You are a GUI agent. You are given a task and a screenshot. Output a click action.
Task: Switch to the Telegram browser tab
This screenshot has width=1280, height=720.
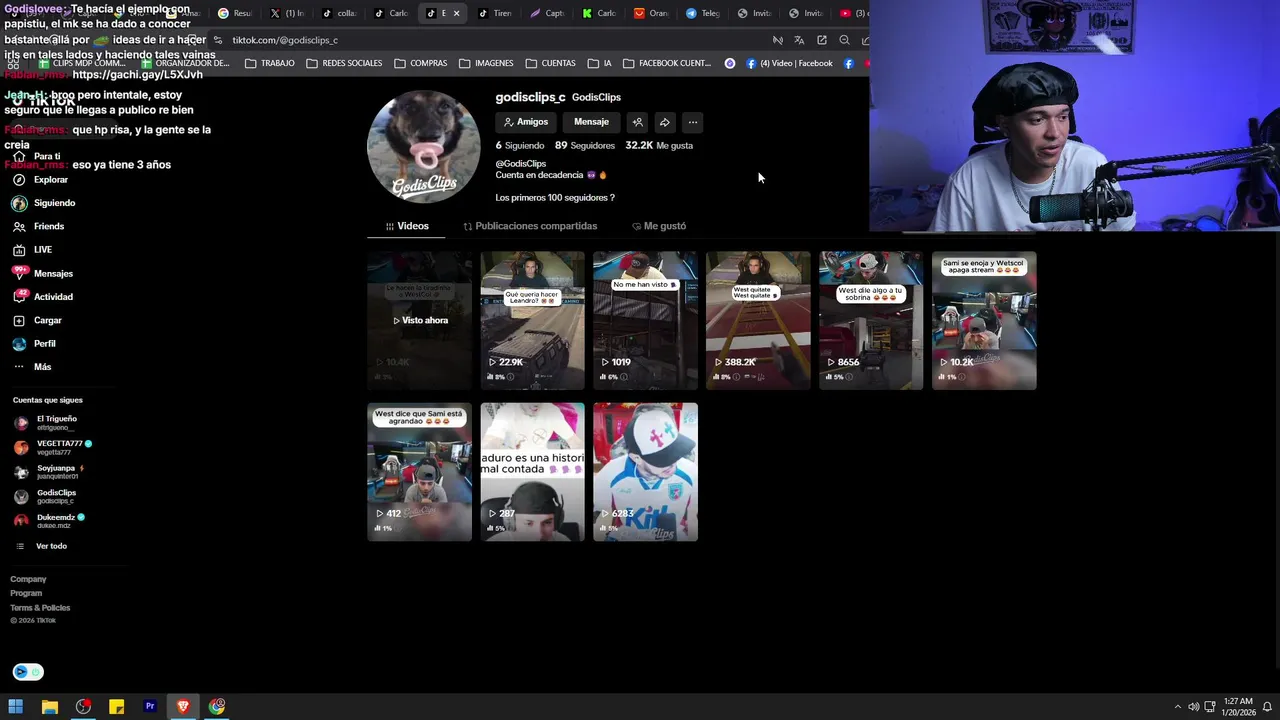[703, 13]
